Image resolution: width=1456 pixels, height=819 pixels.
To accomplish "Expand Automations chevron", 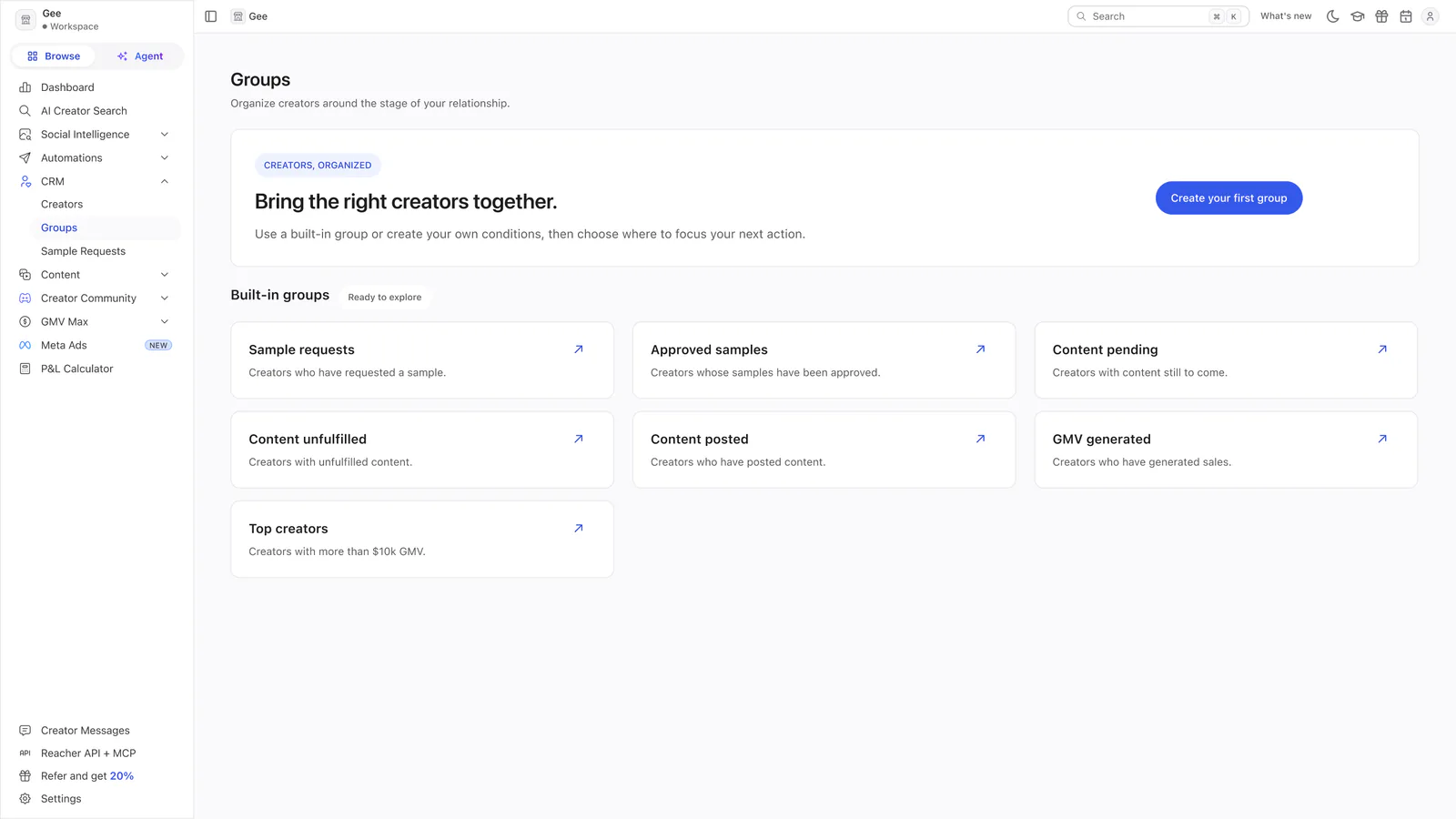I will click(x=165, y=158).
